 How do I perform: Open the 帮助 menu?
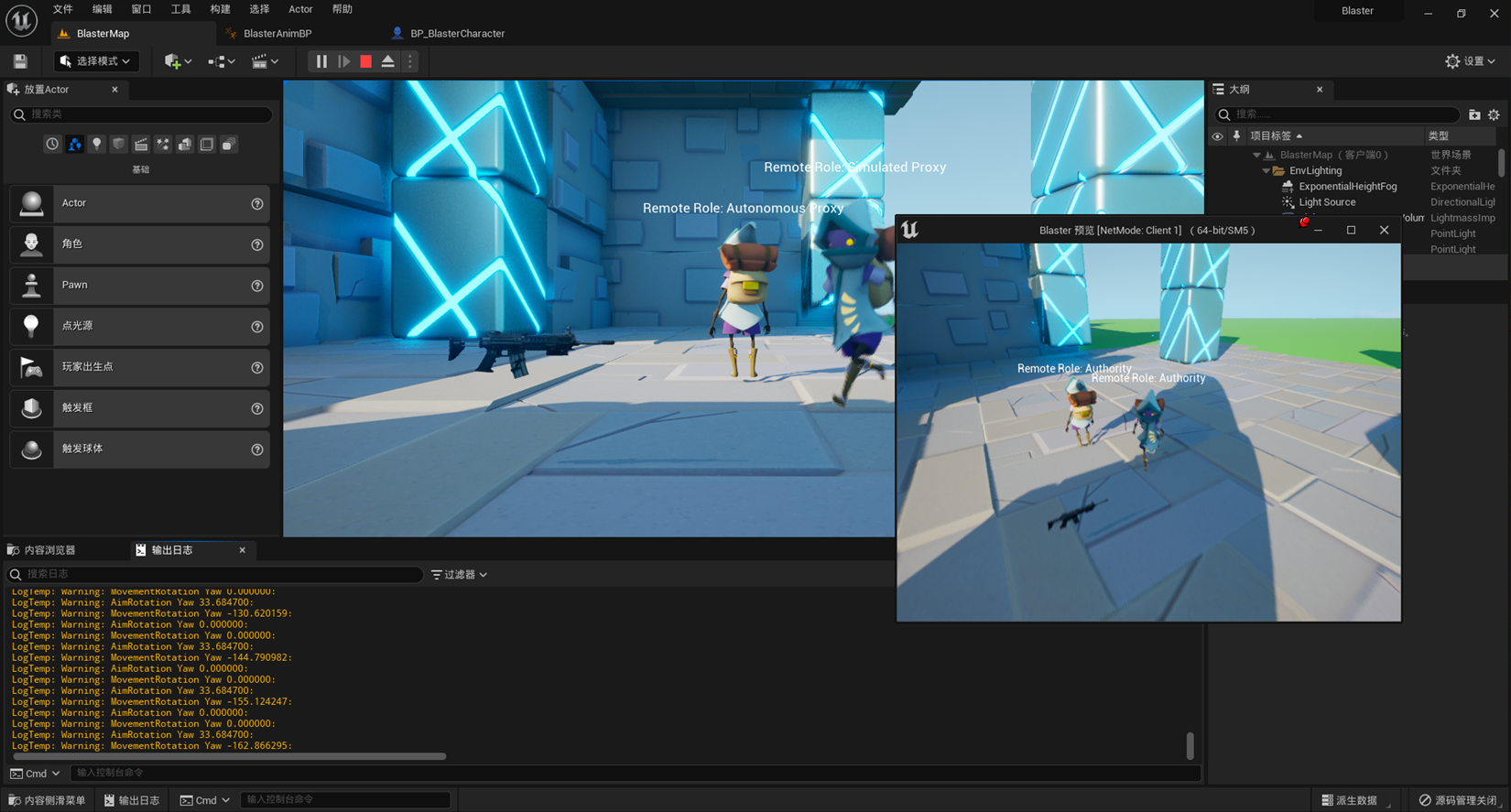coord(342,9)
